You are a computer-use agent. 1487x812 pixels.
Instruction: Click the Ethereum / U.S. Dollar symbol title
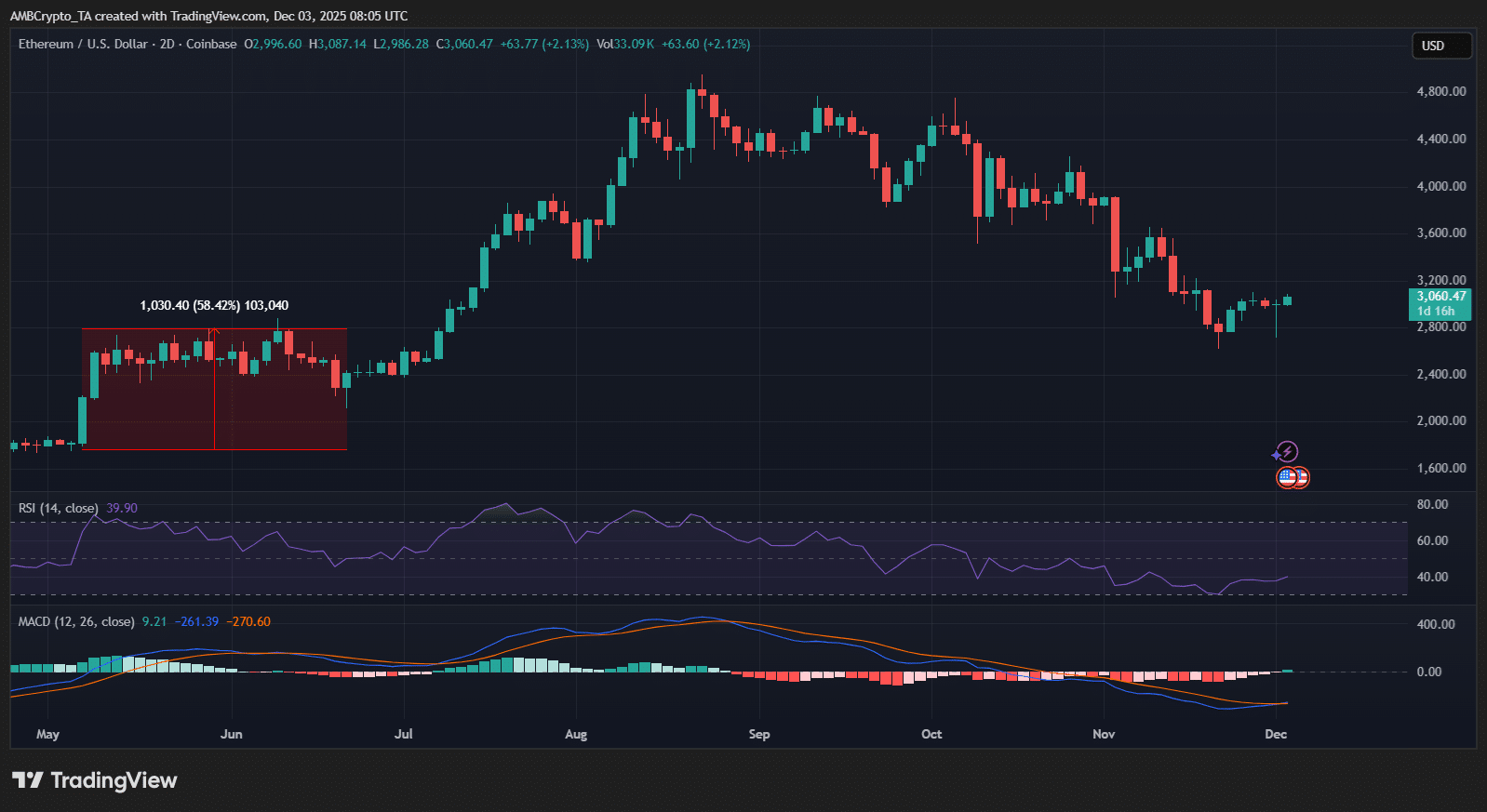(x=83, y=44)
